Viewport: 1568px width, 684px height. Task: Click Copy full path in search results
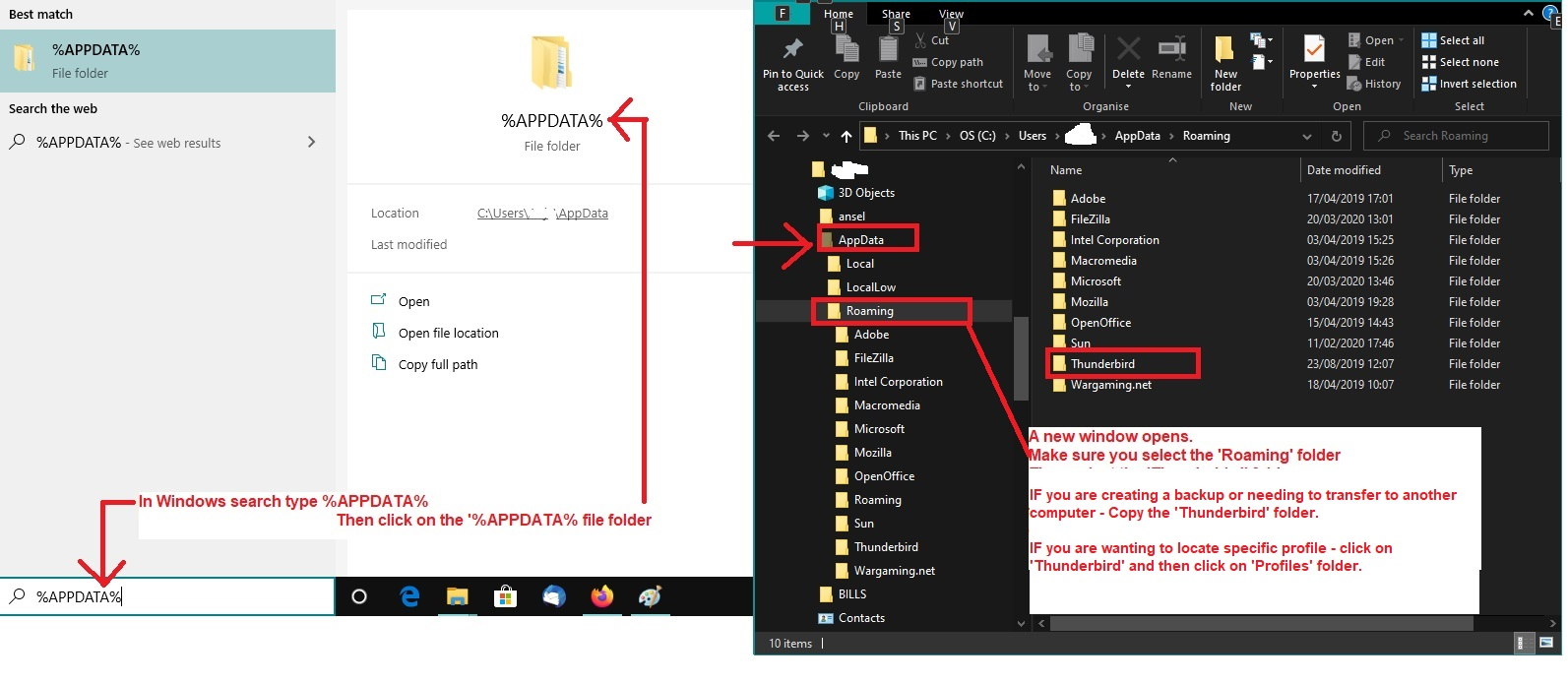437,365
